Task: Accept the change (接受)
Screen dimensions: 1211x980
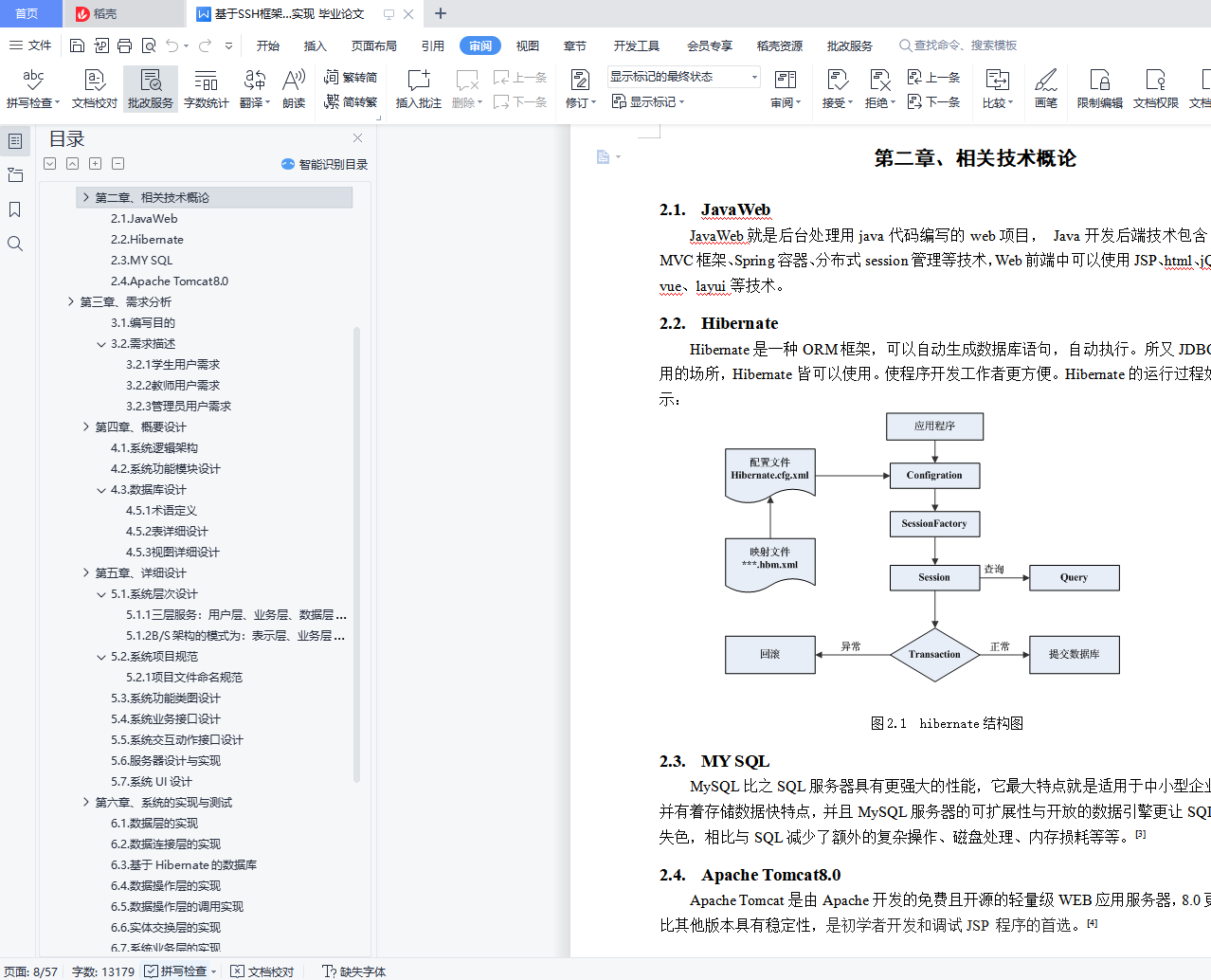Action: point(837,89)
